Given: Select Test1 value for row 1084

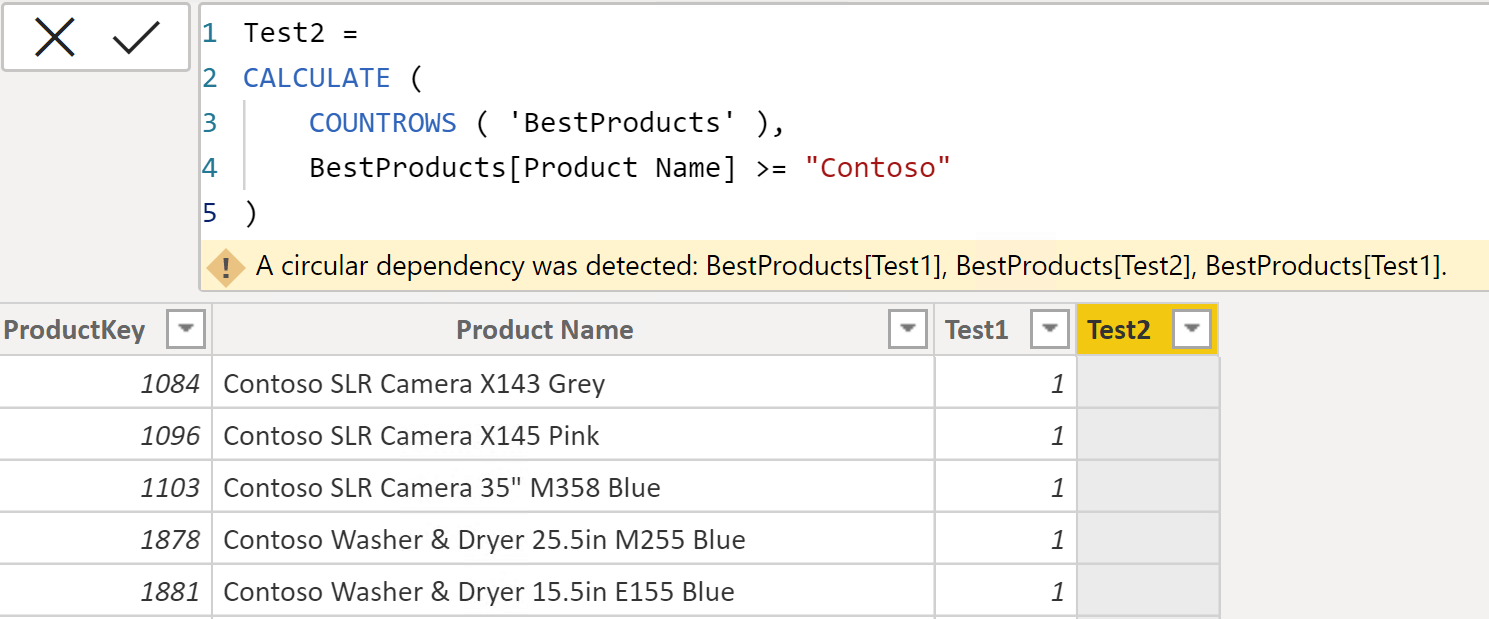Looking at the screenshot, I should (x=1006, y=383).
